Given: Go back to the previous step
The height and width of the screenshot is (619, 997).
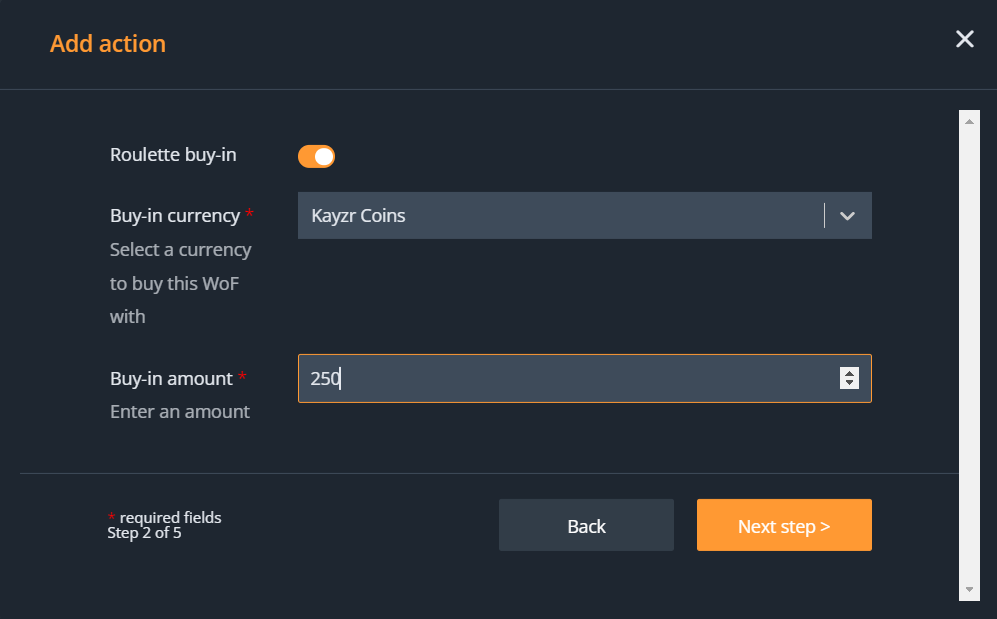Looking at the screenshot, I should [586, 526].
